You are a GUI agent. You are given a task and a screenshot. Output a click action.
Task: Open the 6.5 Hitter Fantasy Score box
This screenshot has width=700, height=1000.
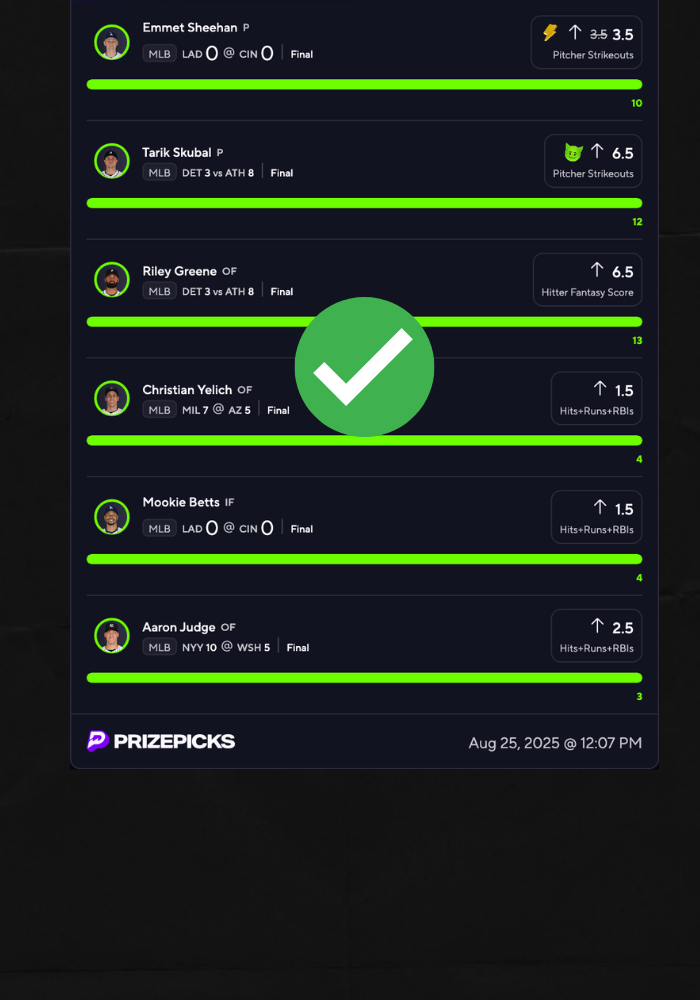pyautogui.click(x=587, y=280)
